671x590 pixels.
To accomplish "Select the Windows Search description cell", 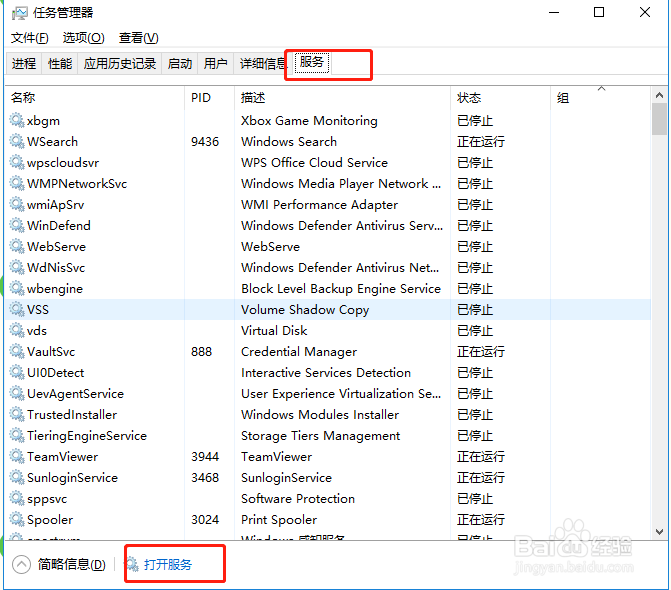I will [289, 142].
